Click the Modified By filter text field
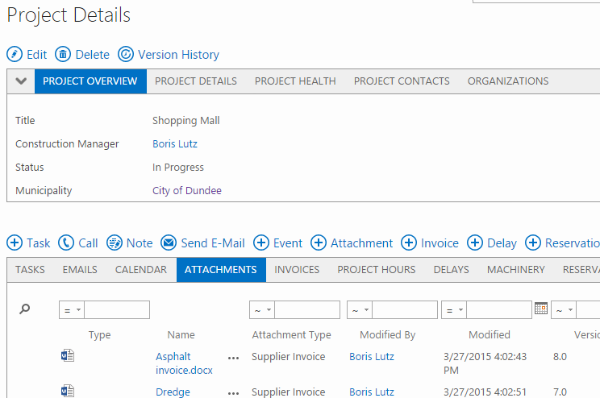Image resolution: width=600 pixels, height=398 pixels. [x=405, y=310]
